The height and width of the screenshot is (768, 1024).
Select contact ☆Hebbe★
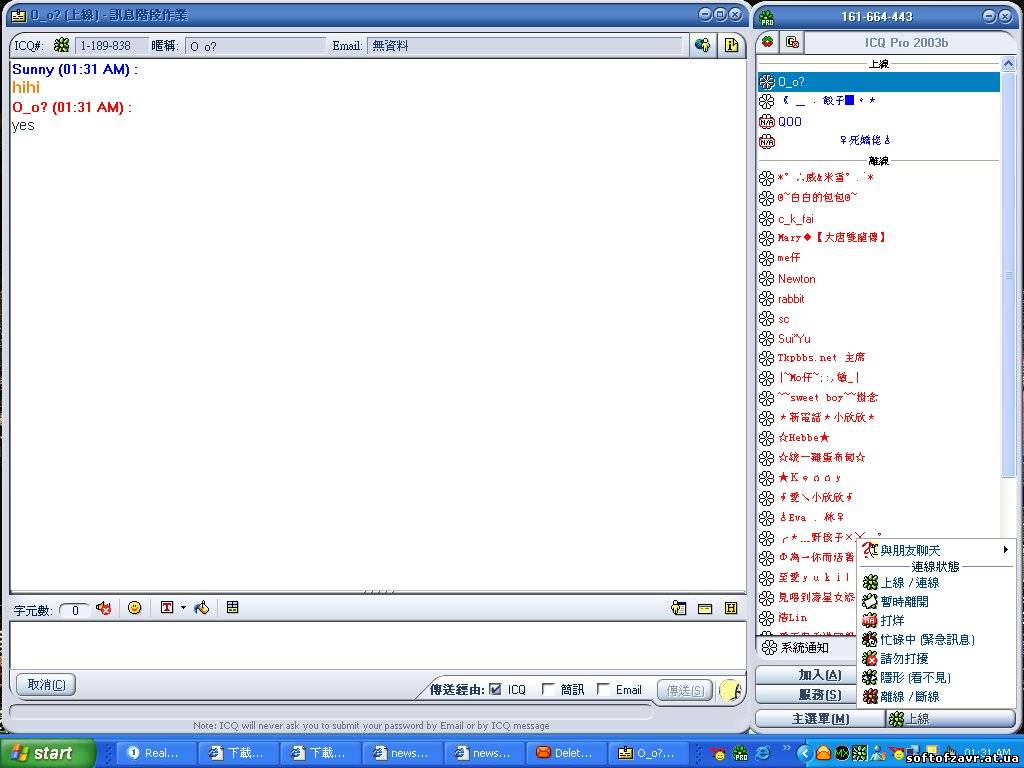click(878, 438)
